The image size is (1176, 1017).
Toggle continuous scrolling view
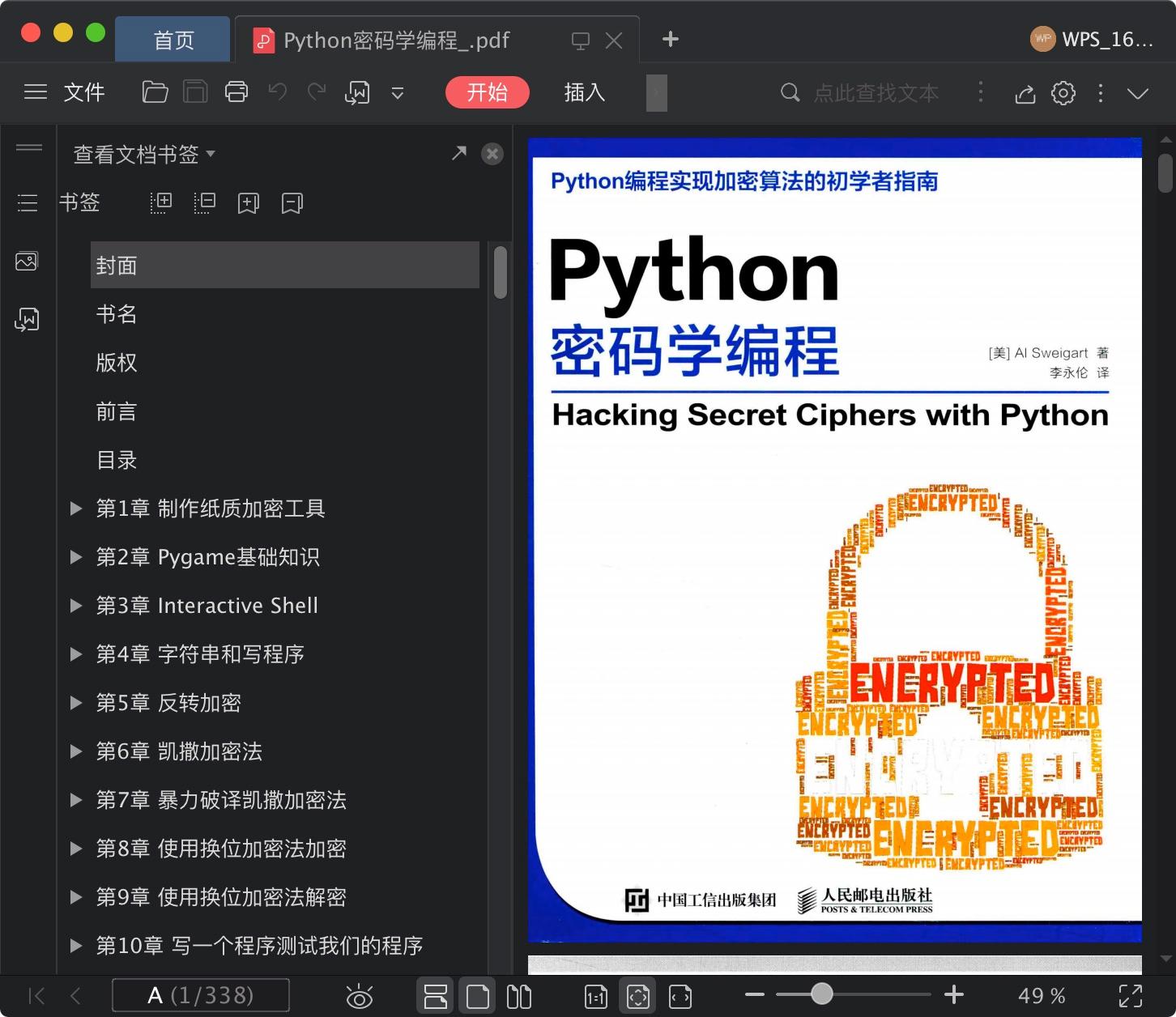[x=436, y=996]
